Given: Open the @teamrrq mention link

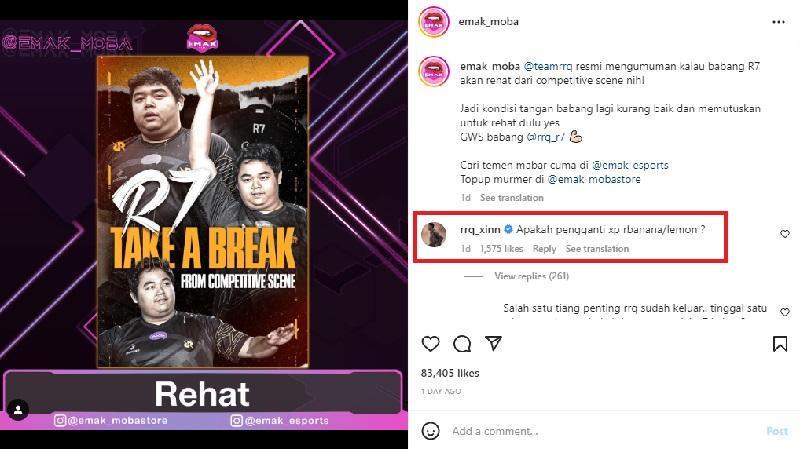Looking at the screenshot, I should point(548,66).
